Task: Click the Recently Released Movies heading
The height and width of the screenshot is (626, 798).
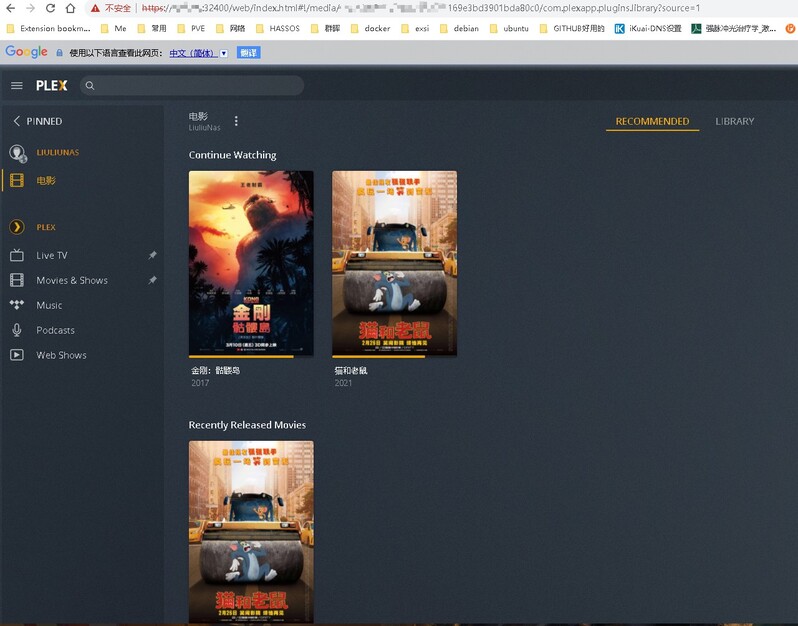Action: coord(247,425)
